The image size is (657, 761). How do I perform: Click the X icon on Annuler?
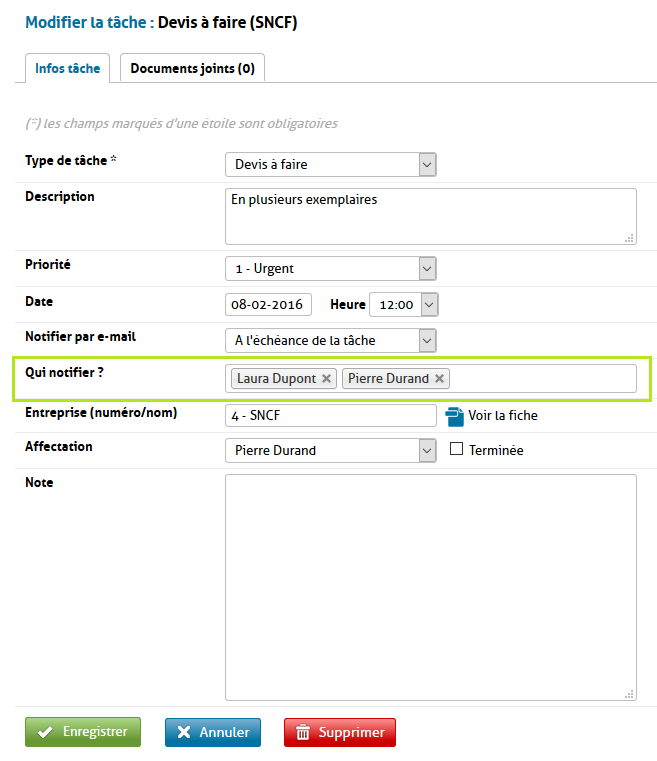click(x=184, y=732)
